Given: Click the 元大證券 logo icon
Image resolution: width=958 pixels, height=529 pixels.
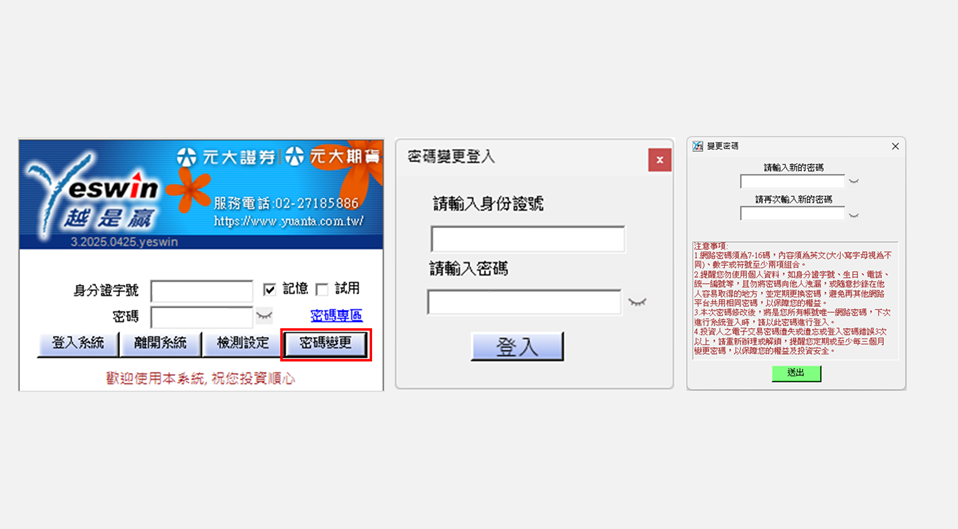Looking at the screenshot, I should 186,157.
